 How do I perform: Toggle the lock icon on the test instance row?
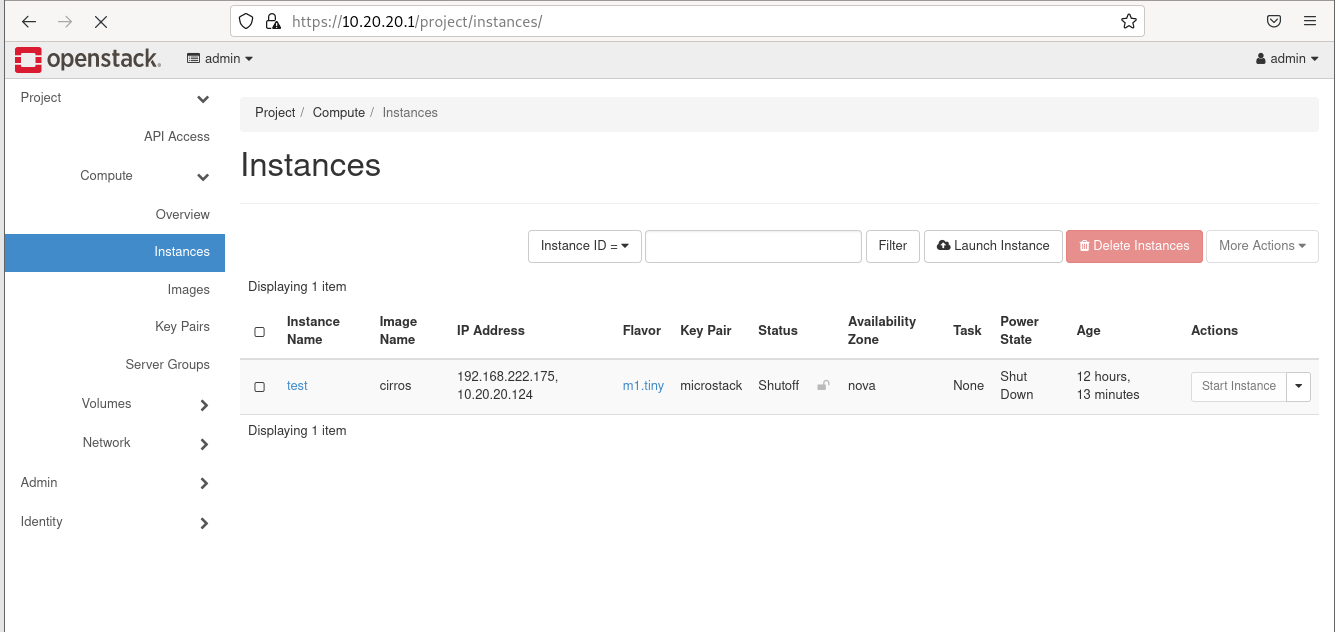(x=822, y=385)
